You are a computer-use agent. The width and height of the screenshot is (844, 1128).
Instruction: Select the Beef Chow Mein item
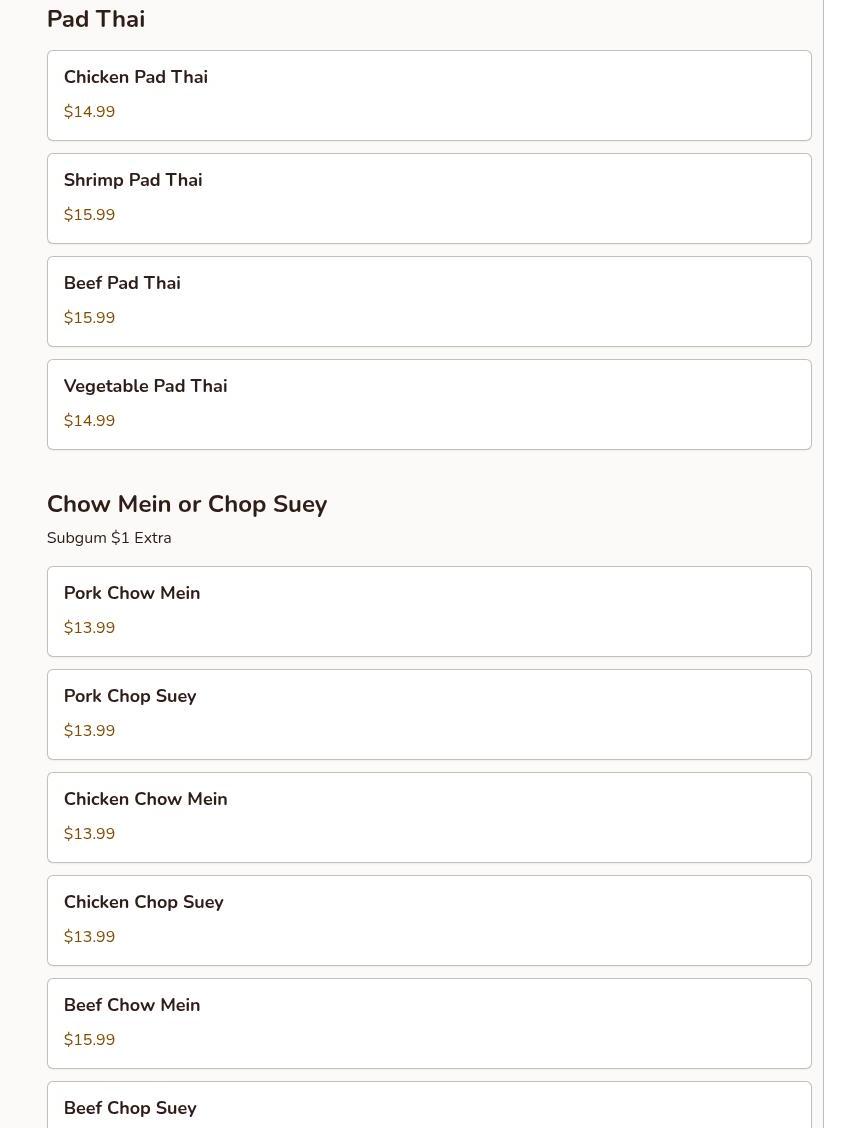coord(429,1023)
